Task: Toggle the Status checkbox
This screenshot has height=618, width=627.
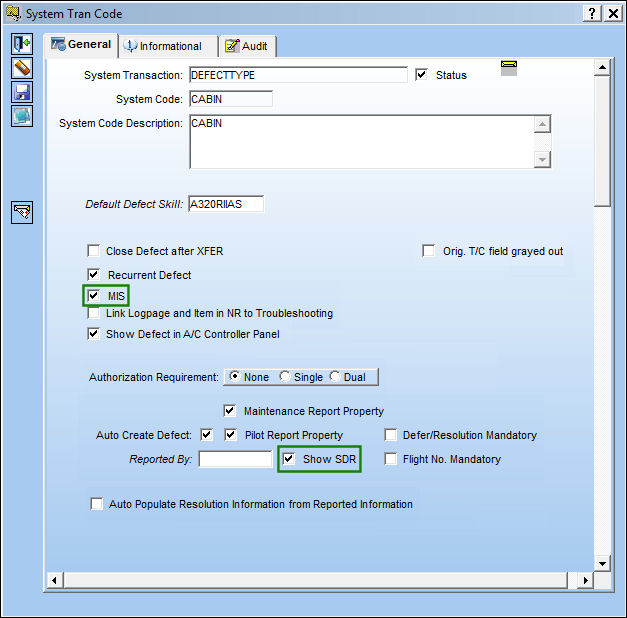Action: point(421,74)
